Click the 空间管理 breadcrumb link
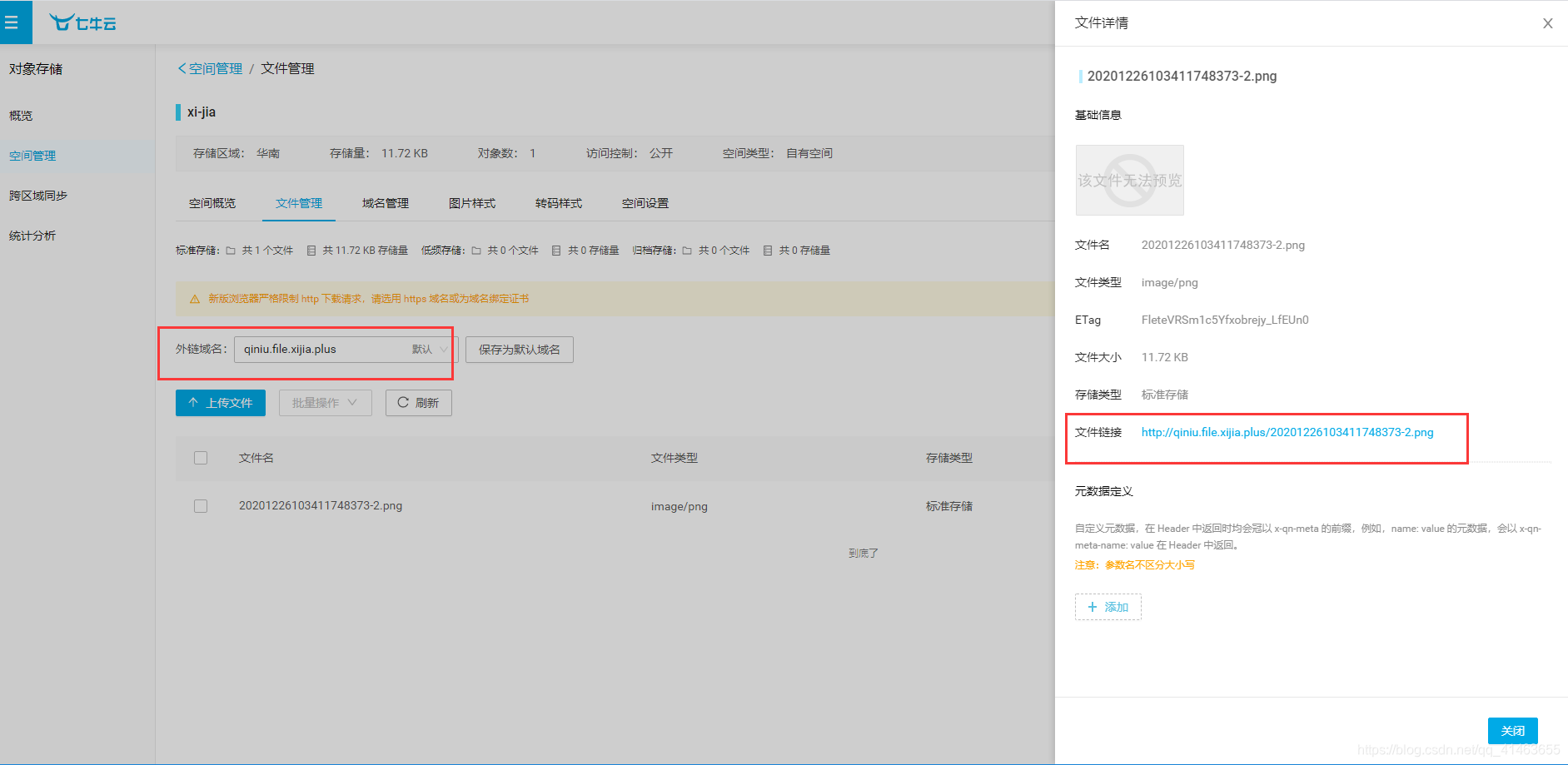The width and height of the screenshot is (1568, 765). 216,68
